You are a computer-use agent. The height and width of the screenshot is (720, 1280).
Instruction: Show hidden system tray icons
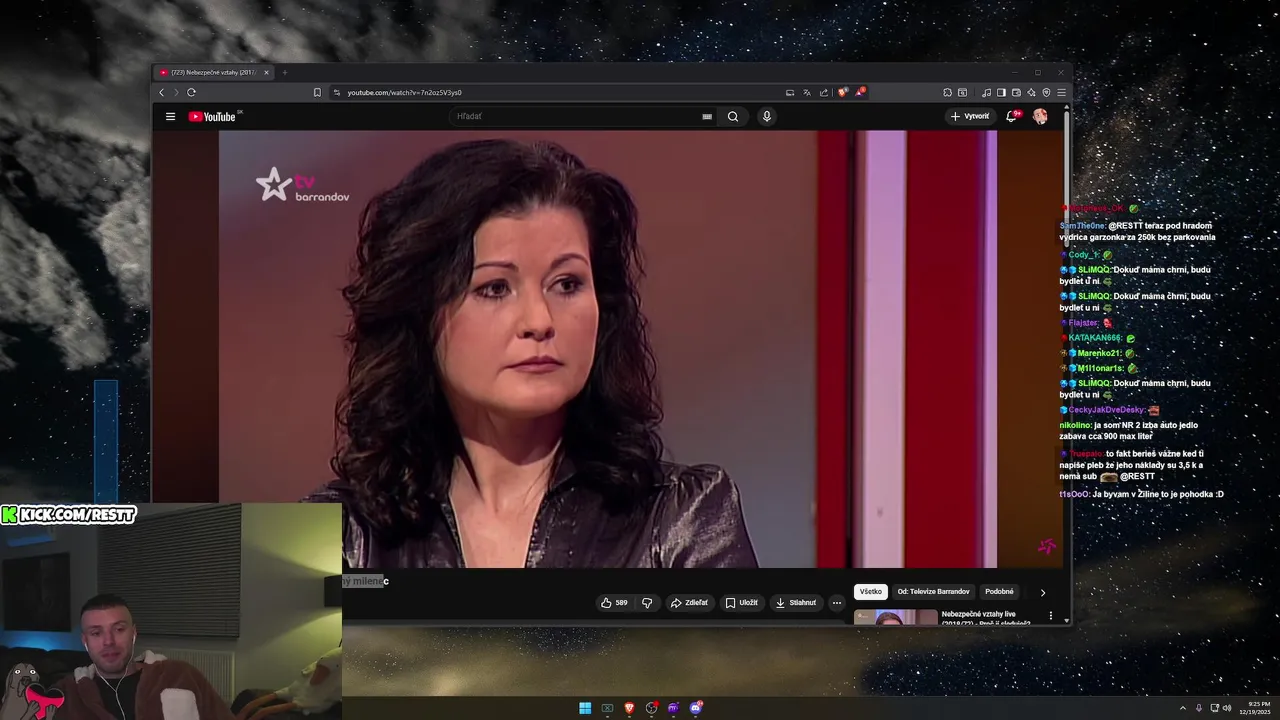[x=1183, y=708]
